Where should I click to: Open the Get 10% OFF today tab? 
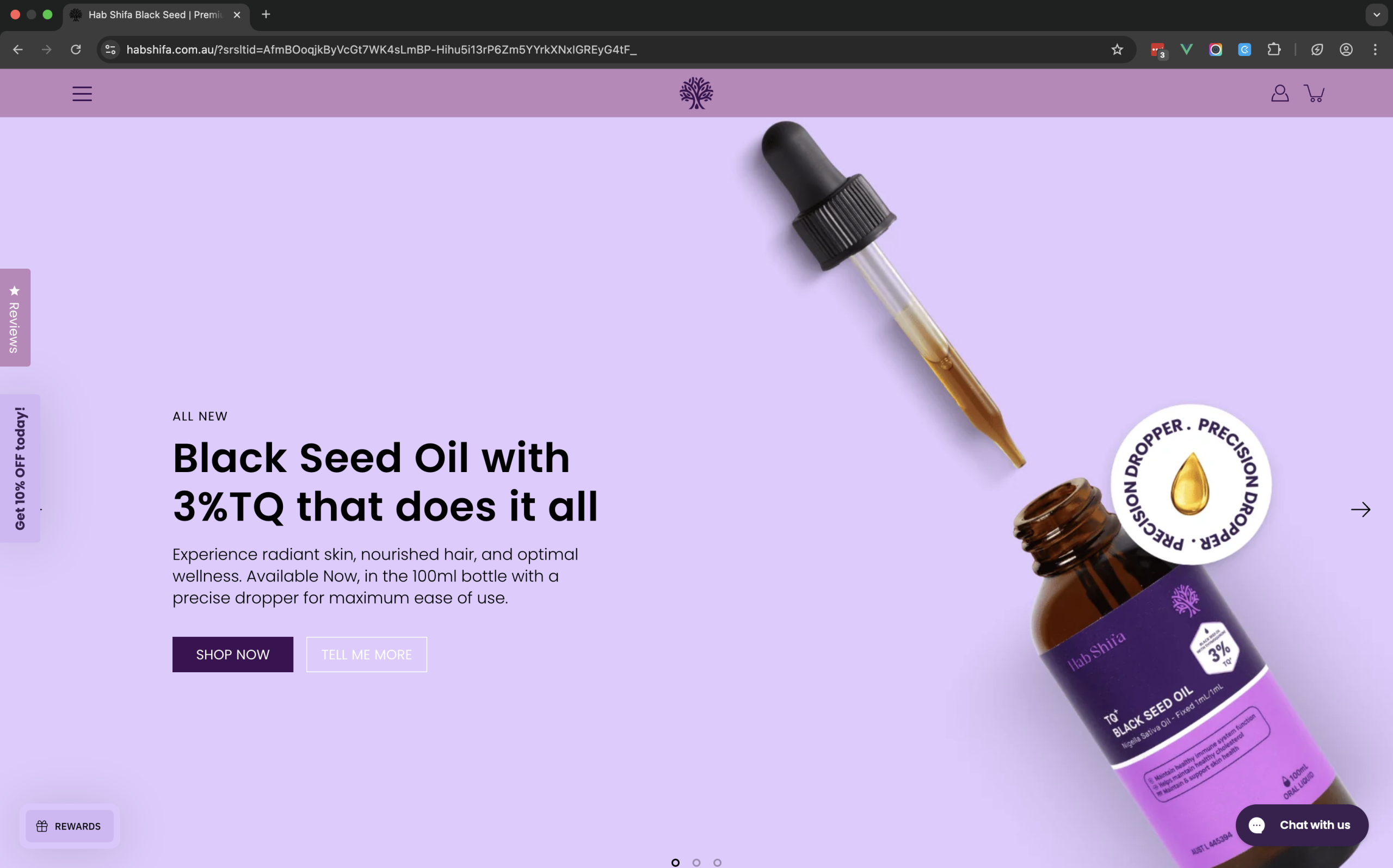20,468
